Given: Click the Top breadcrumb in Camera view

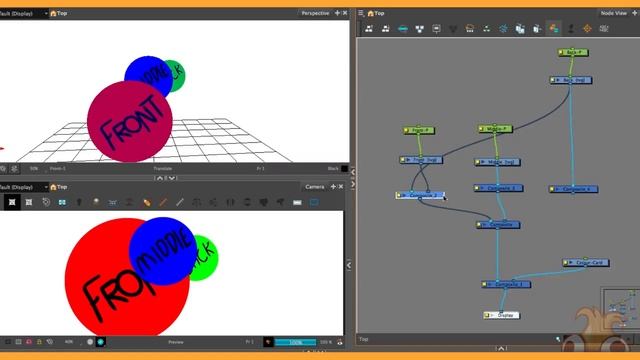Looking at the screenshot, I should (x=62, y=187).
